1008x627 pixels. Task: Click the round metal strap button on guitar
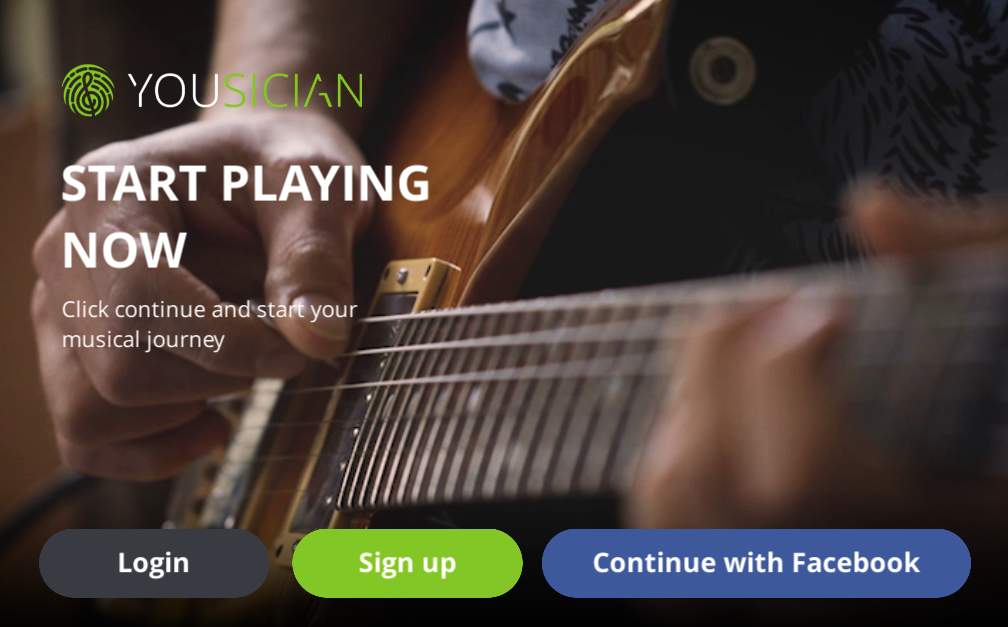coord(722,69)
